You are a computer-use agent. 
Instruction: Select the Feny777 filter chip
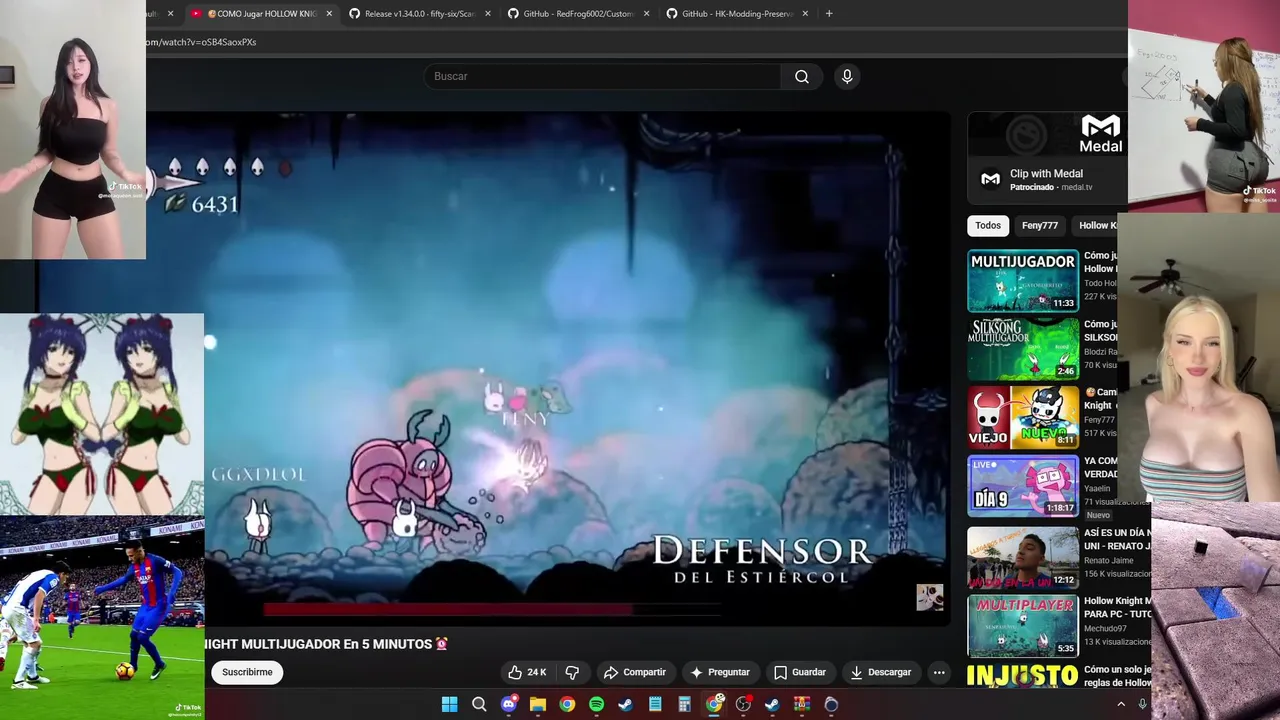pyautogui.click(x=1040, y=226)
